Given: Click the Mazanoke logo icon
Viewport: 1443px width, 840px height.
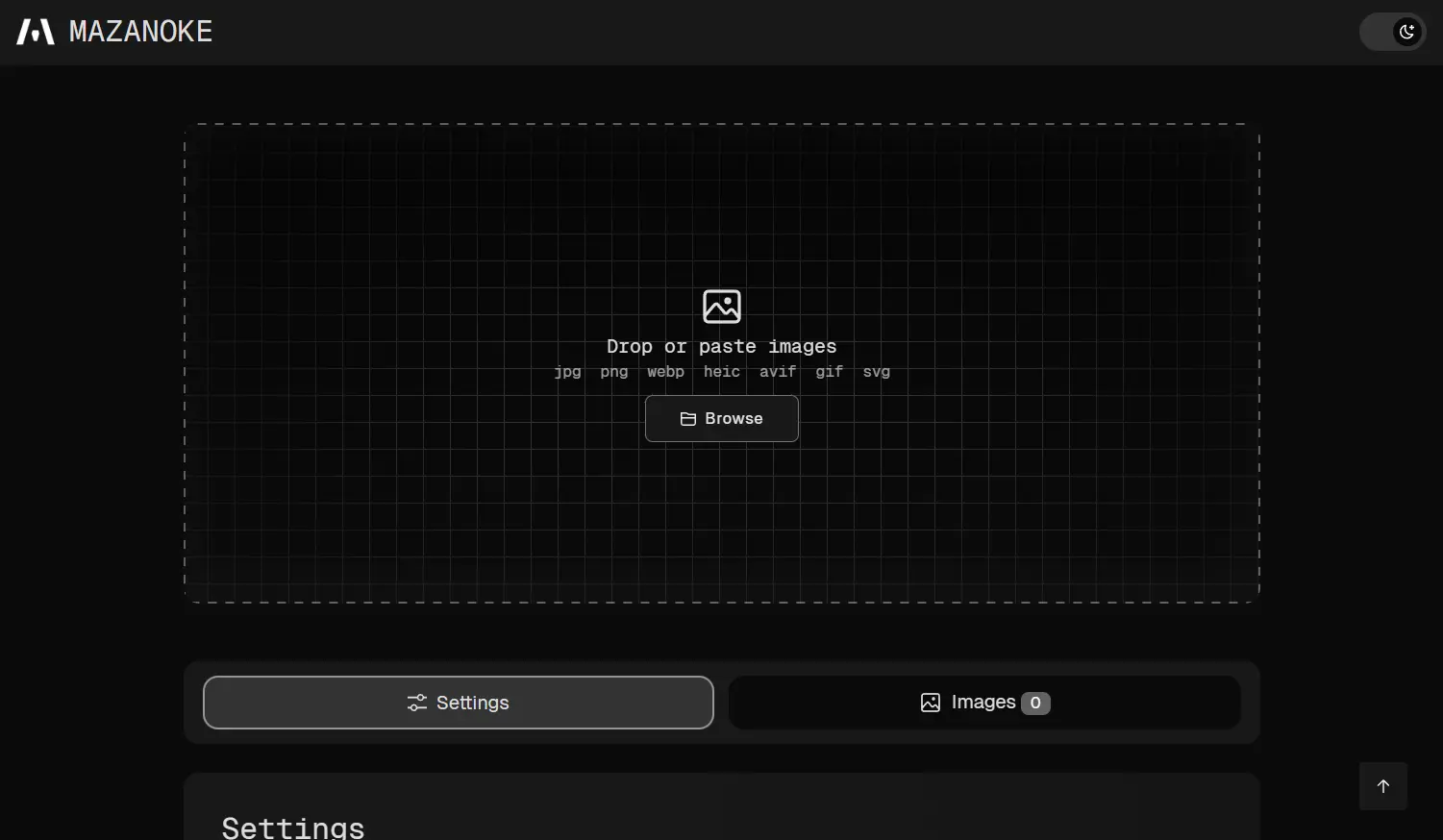Looking at the screenshot, I should click(x=36, y=32).
